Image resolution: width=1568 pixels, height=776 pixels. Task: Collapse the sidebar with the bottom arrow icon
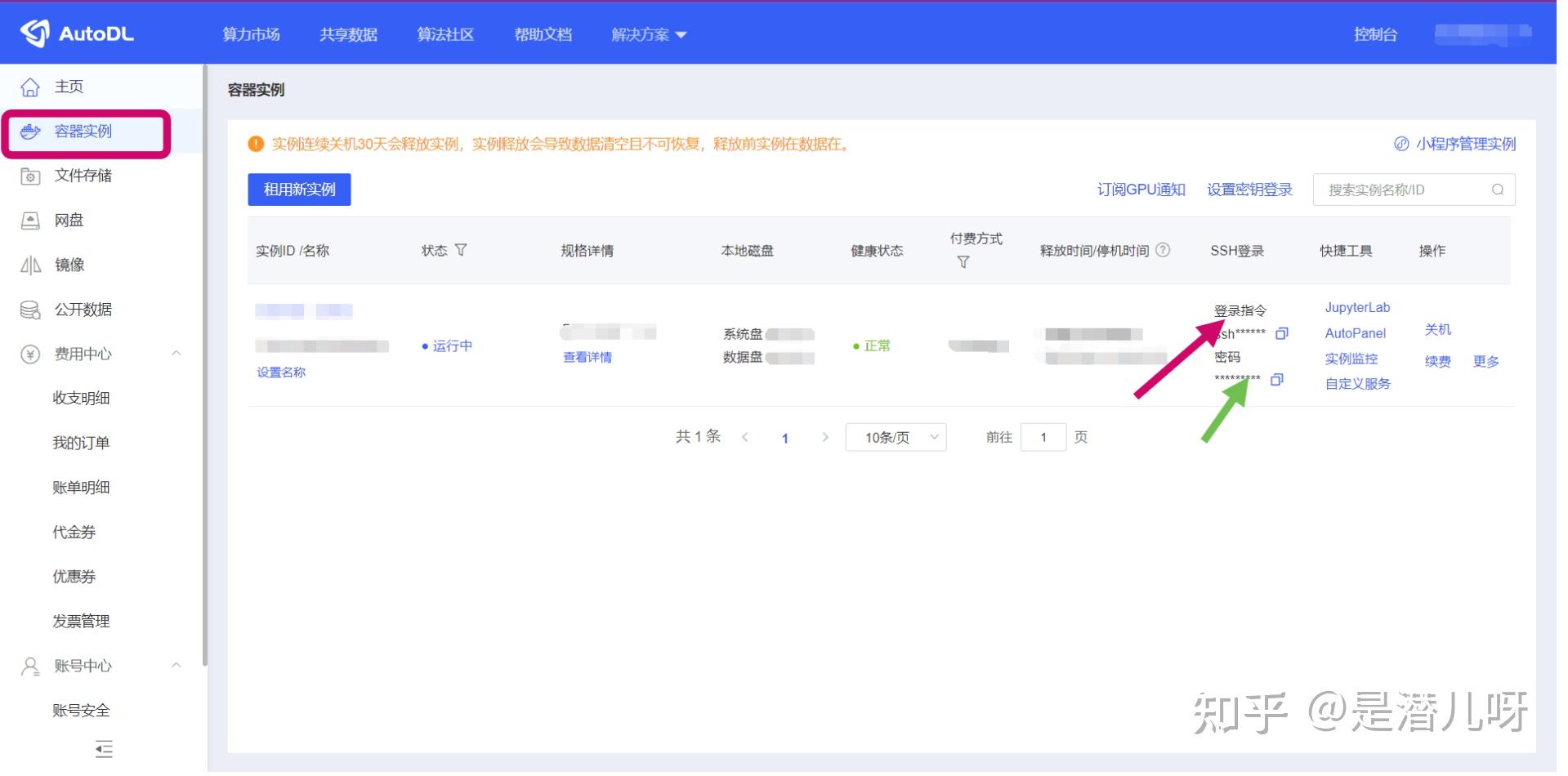(103, 749)
